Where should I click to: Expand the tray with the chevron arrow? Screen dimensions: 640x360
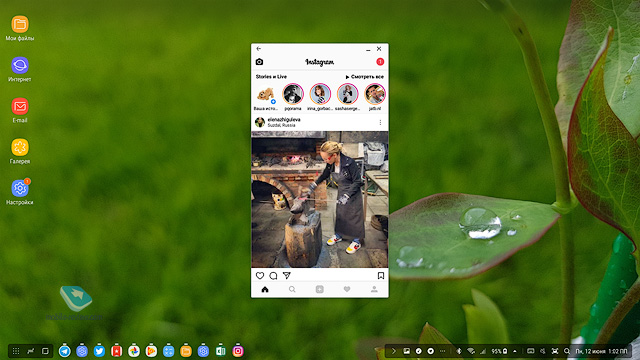pos(393,351)
